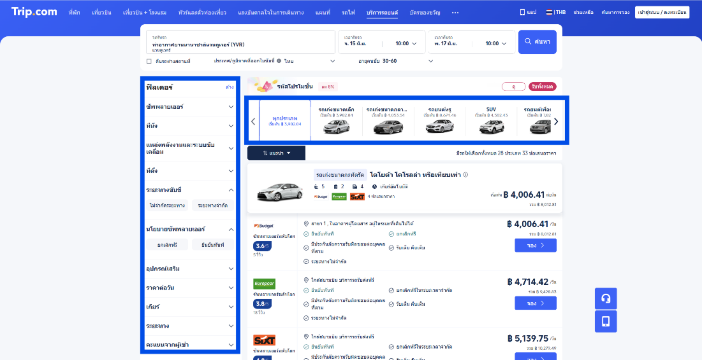702x360 pixels.
Task: Open the driver age 30-60 dropdown
Action: pos(396,61)
